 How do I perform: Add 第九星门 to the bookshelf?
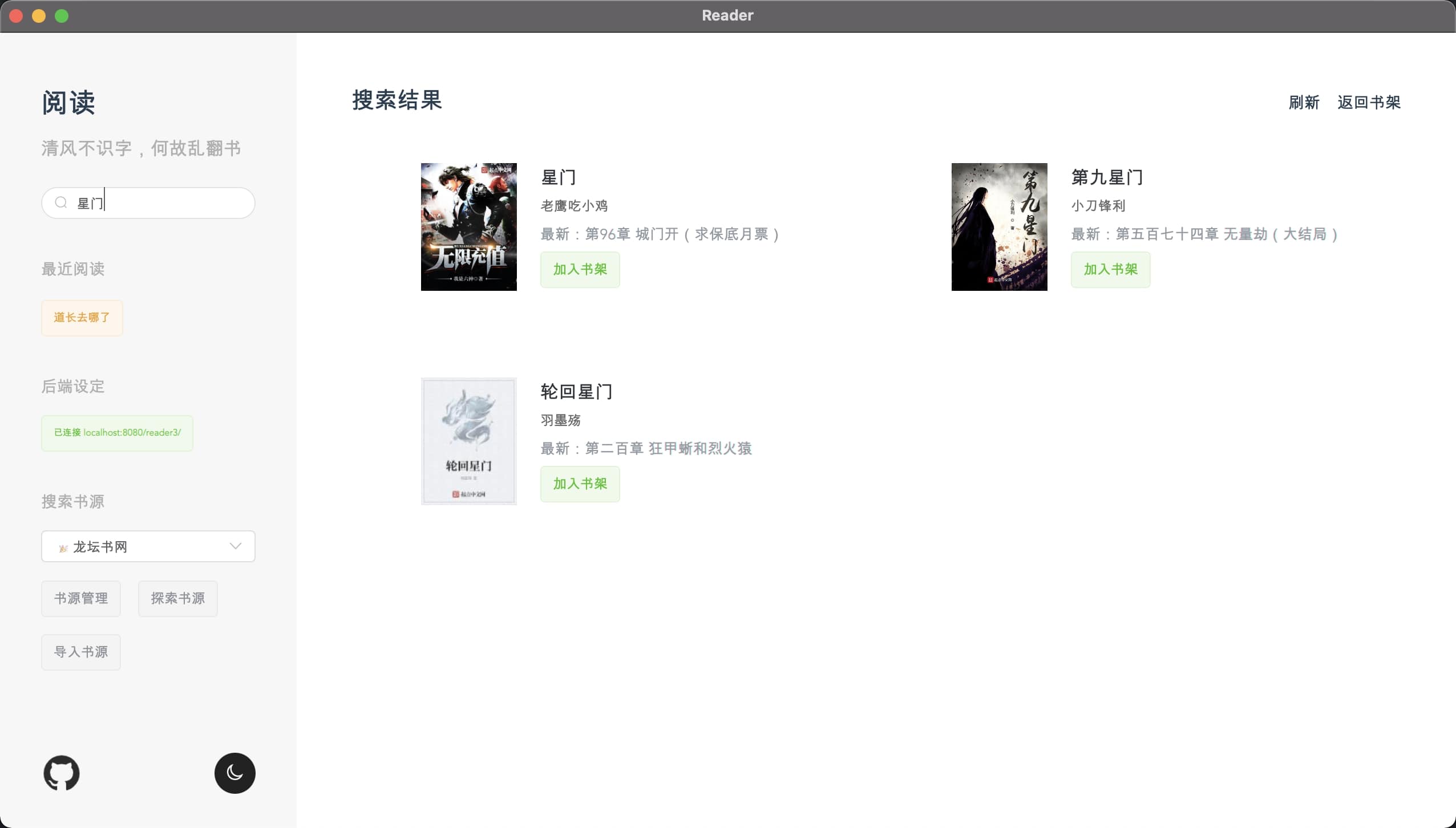tap(1110, 269)
